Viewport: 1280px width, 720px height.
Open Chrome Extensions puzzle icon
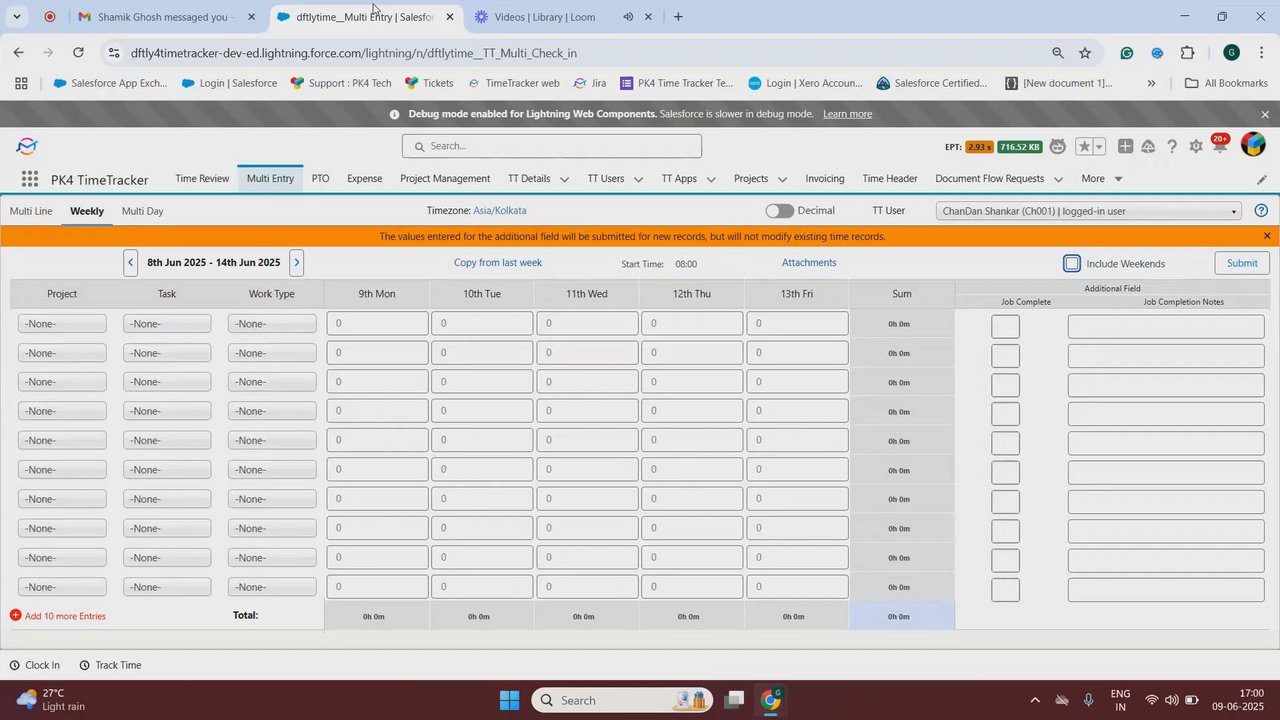[1188, 53]
